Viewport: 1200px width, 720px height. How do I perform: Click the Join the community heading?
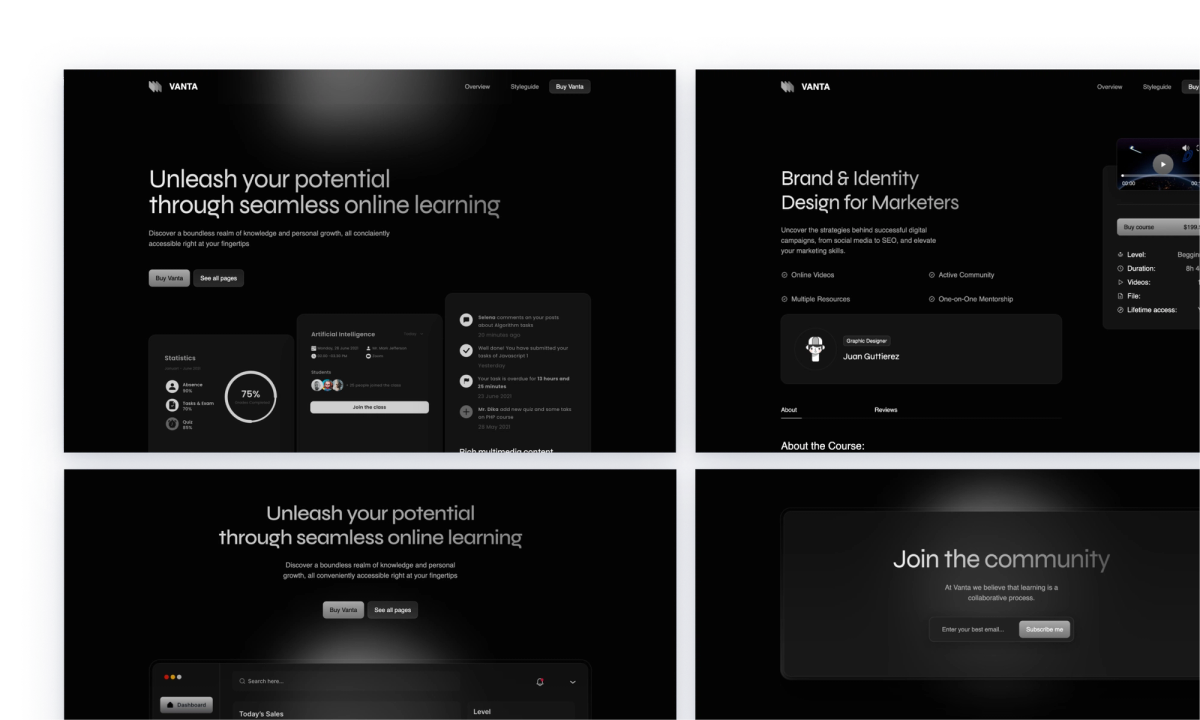pyautogui.click(x=1001, y=559)
